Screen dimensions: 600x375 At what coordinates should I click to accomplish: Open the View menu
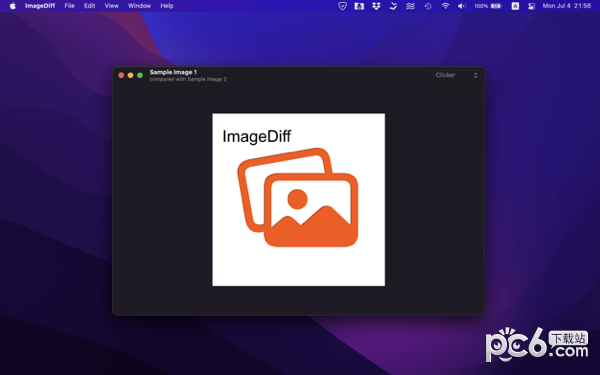(111, 6)
